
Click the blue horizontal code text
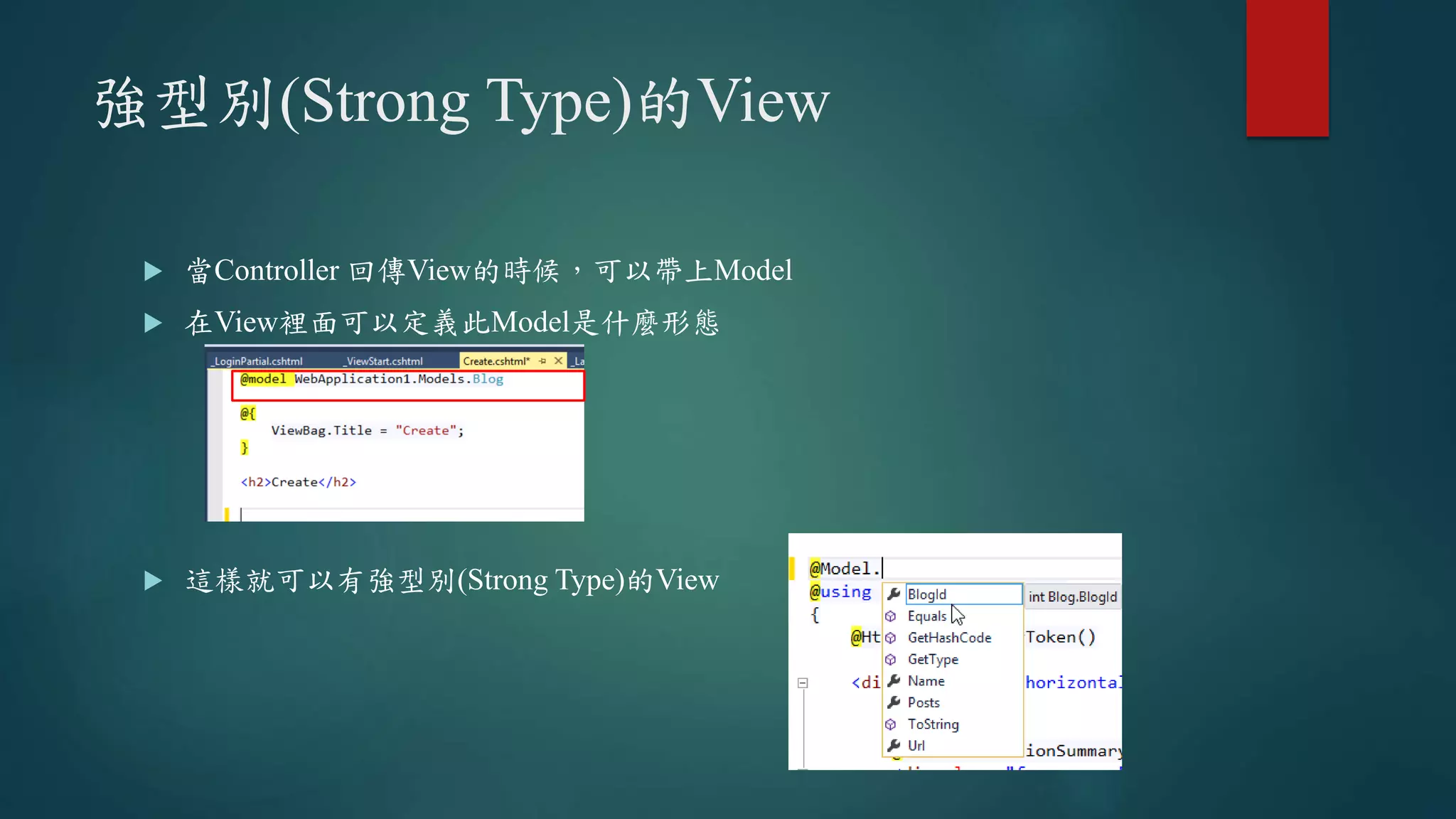(x=1074, y=682)
